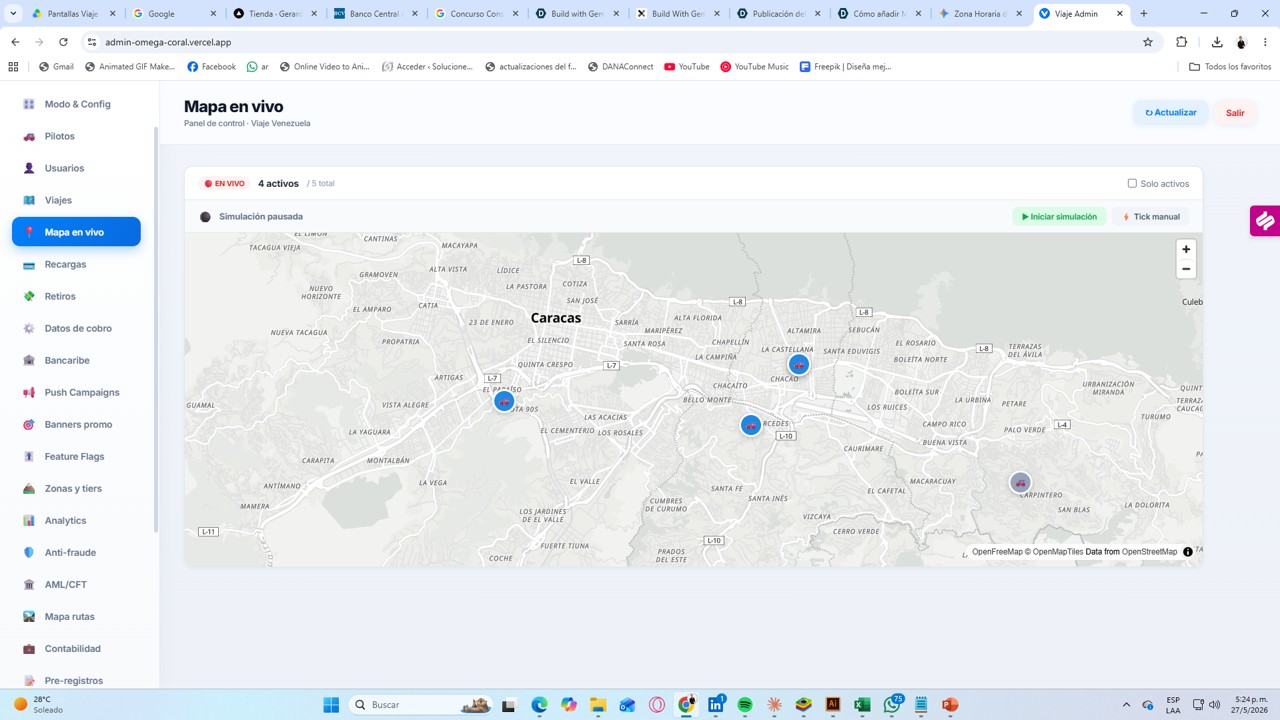Zoom in on the map

1186,249
